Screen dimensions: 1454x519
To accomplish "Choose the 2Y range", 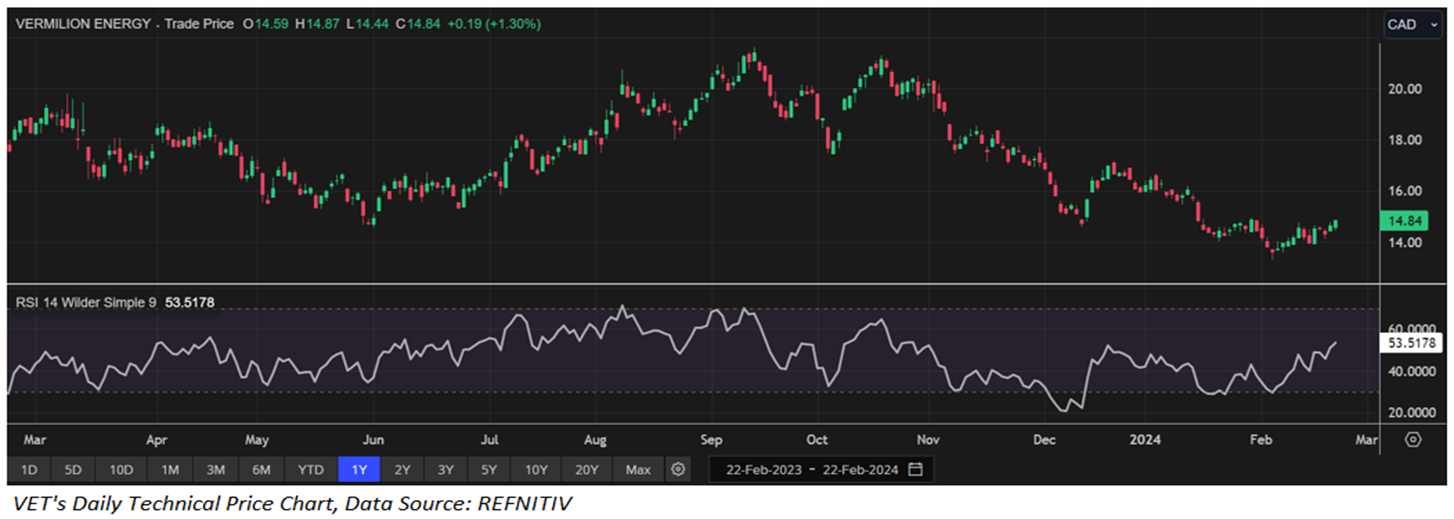I will 401,469.
